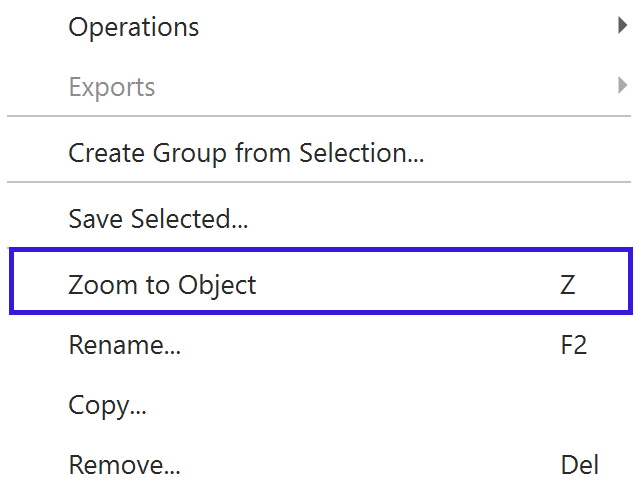
Task: Zoom the view to the selected object
Action: 162,284
